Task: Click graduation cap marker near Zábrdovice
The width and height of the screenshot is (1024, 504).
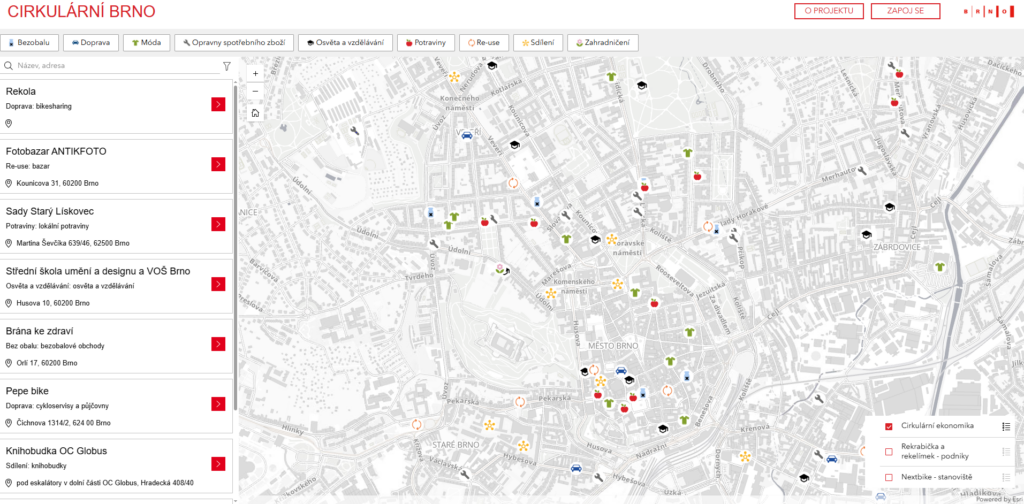Action: point(887,206)
